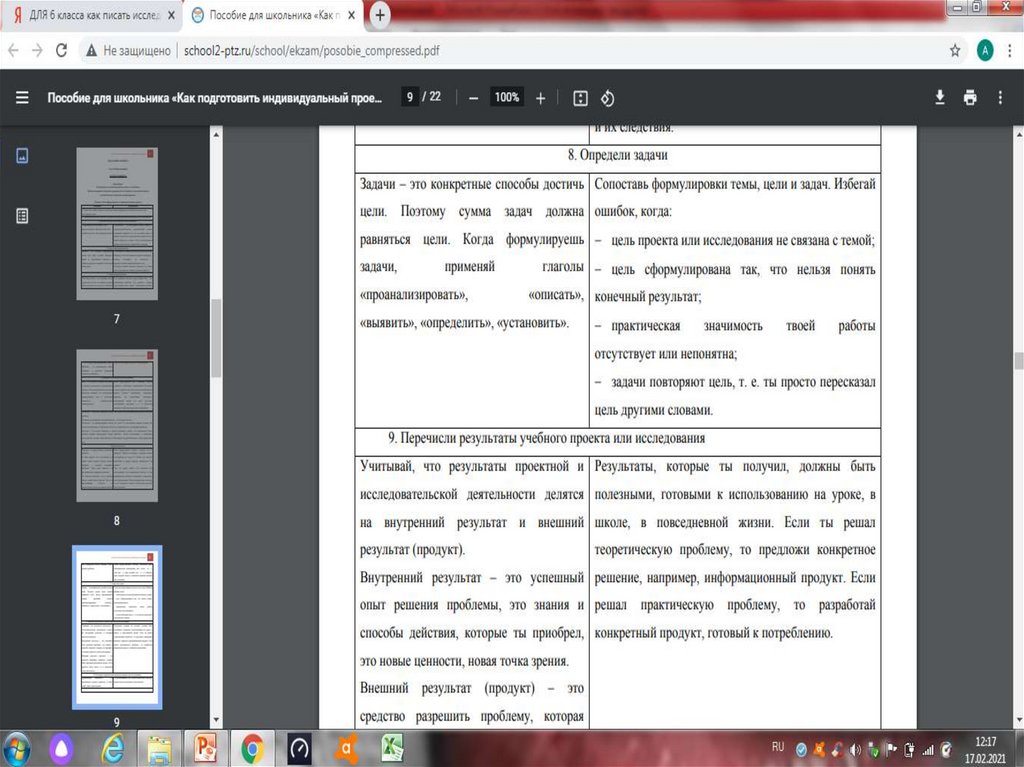Open Chrome's three-dot menu
Screen dimensions: 1024x767
coord(1008,50)
